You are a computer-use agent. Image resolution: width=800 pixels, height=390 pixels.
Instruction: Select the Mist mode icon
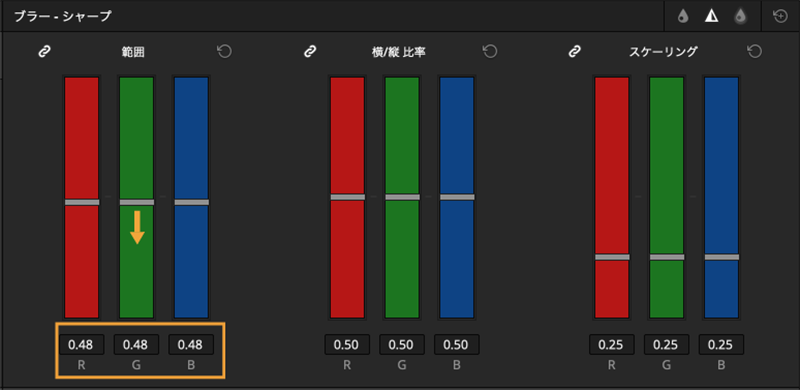pyautogui.click(x=740, y=16)
